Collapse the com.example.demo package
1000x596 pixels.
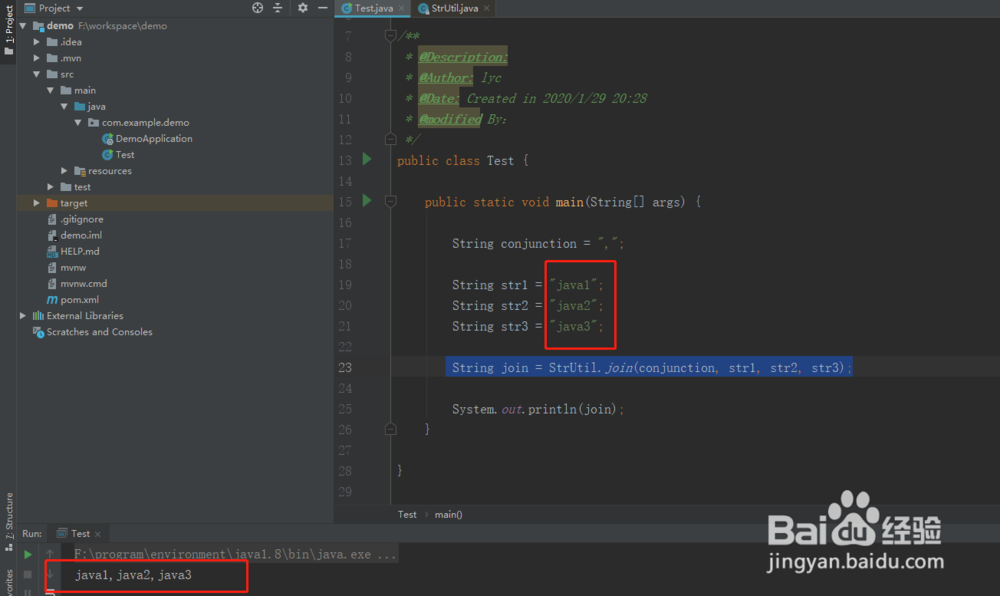tap(78, 122)
